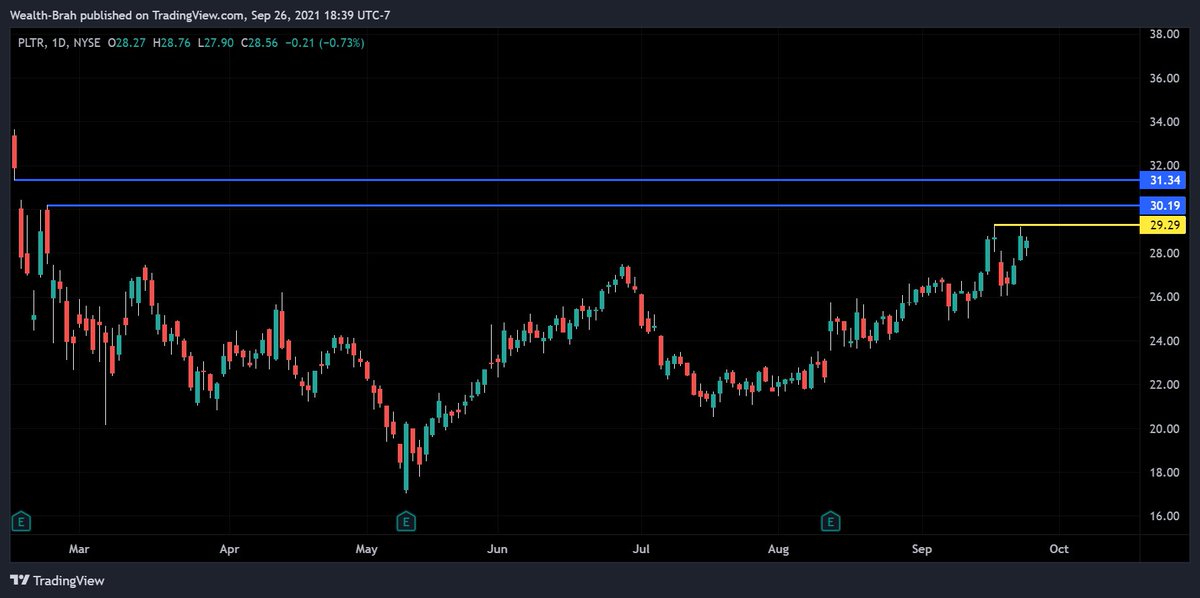
Task: Click the NYSE exchange label
Action: pos(86,42)
